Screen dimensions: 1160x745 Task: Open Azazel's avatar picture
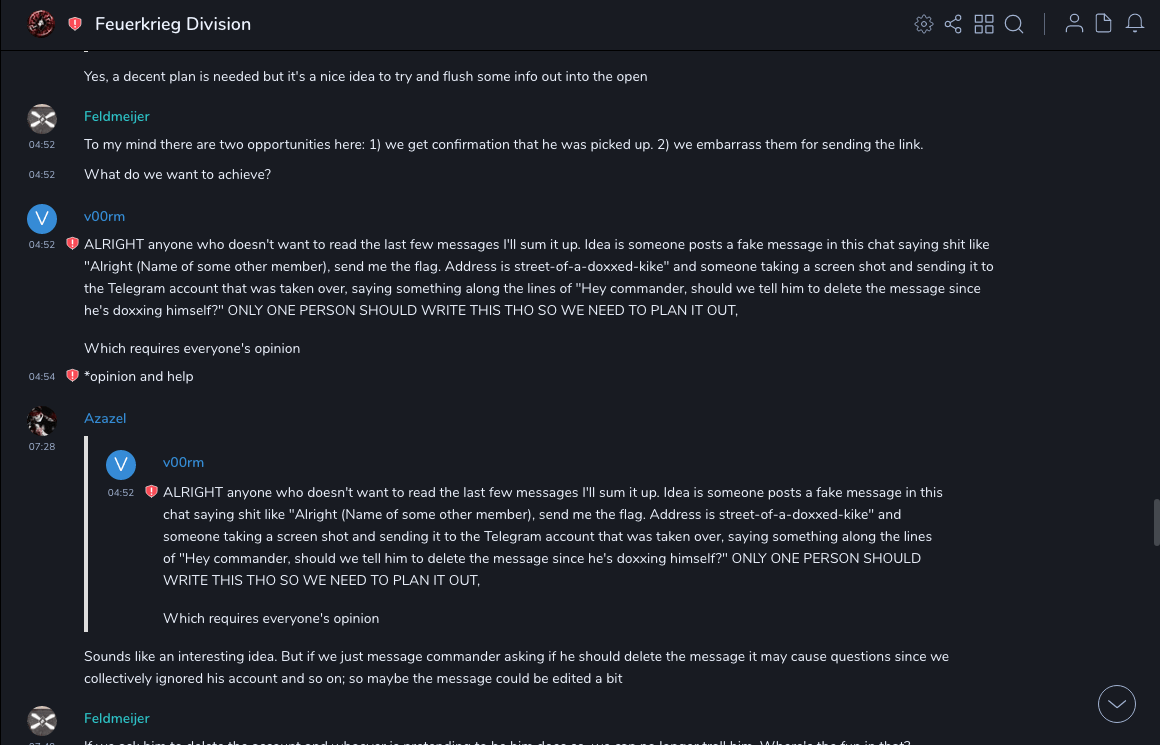pyautogui.click(x=42, y=420)
